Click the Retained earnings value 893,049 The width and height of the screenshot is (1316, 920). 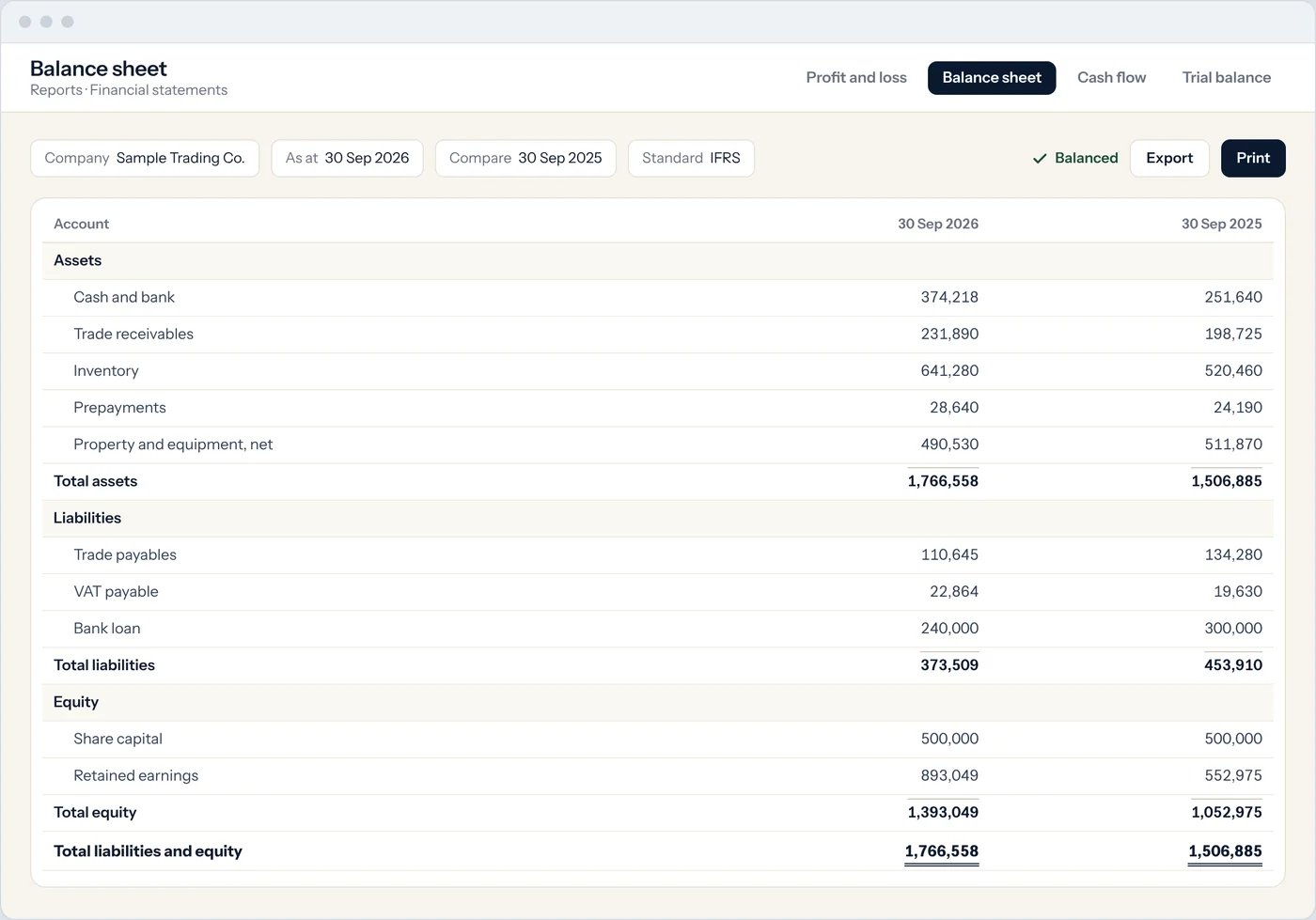(949, 775)
